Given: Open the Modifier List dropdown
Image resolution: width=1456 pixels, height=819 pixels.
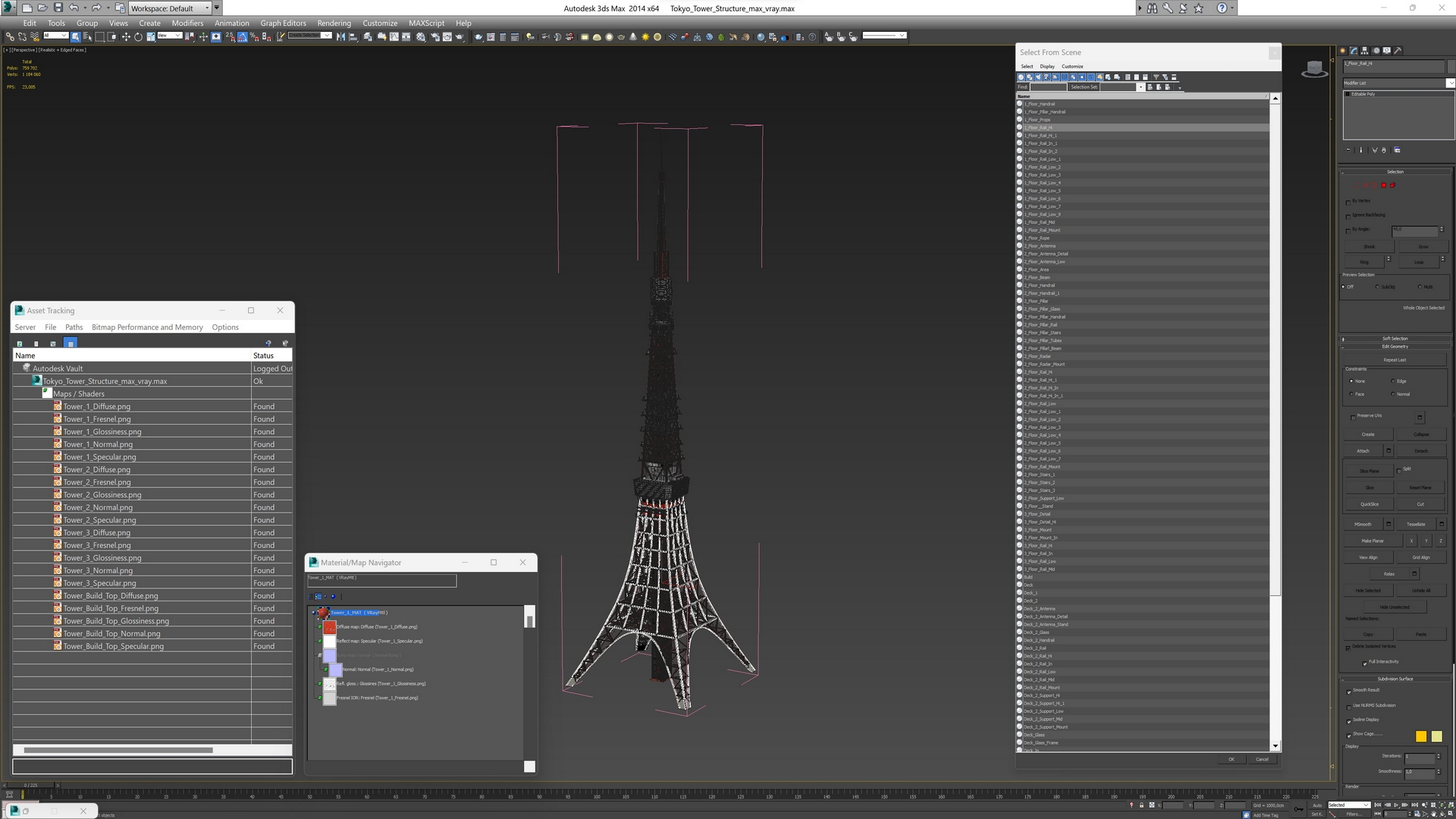Looking at the screenshot, I should pos(1451,83).
